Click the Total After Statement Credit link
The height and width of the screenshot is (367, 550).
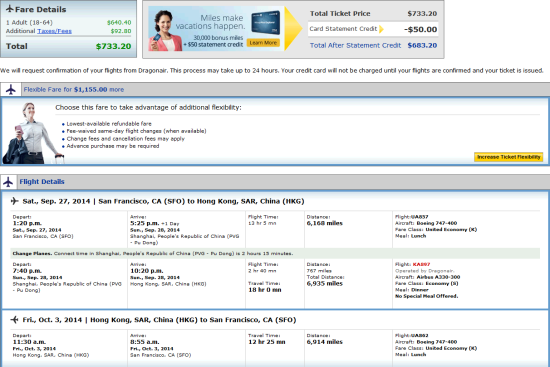pos(355,45)
